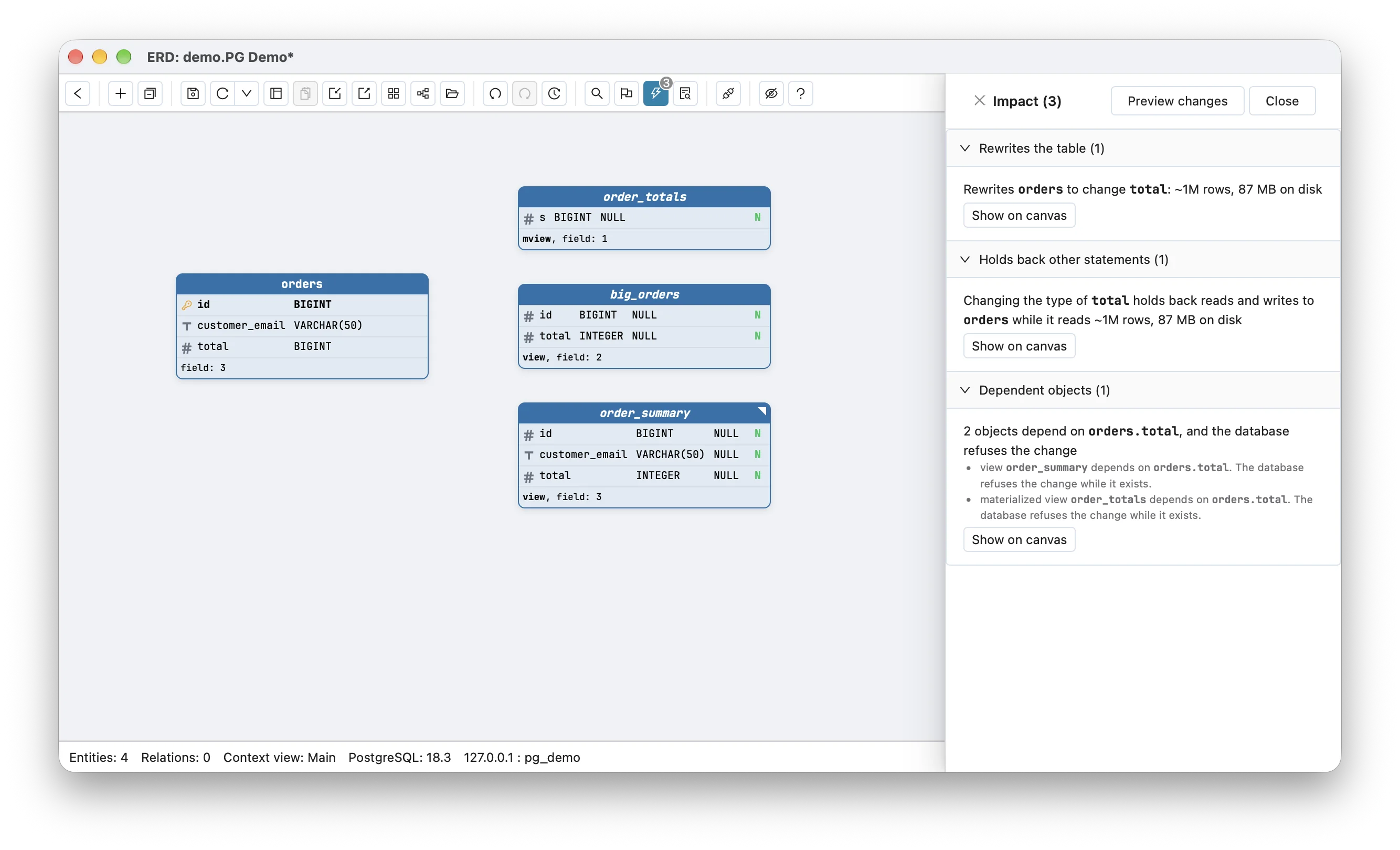Click Show on canvas under Rewrites orders

click(1020, 215)
